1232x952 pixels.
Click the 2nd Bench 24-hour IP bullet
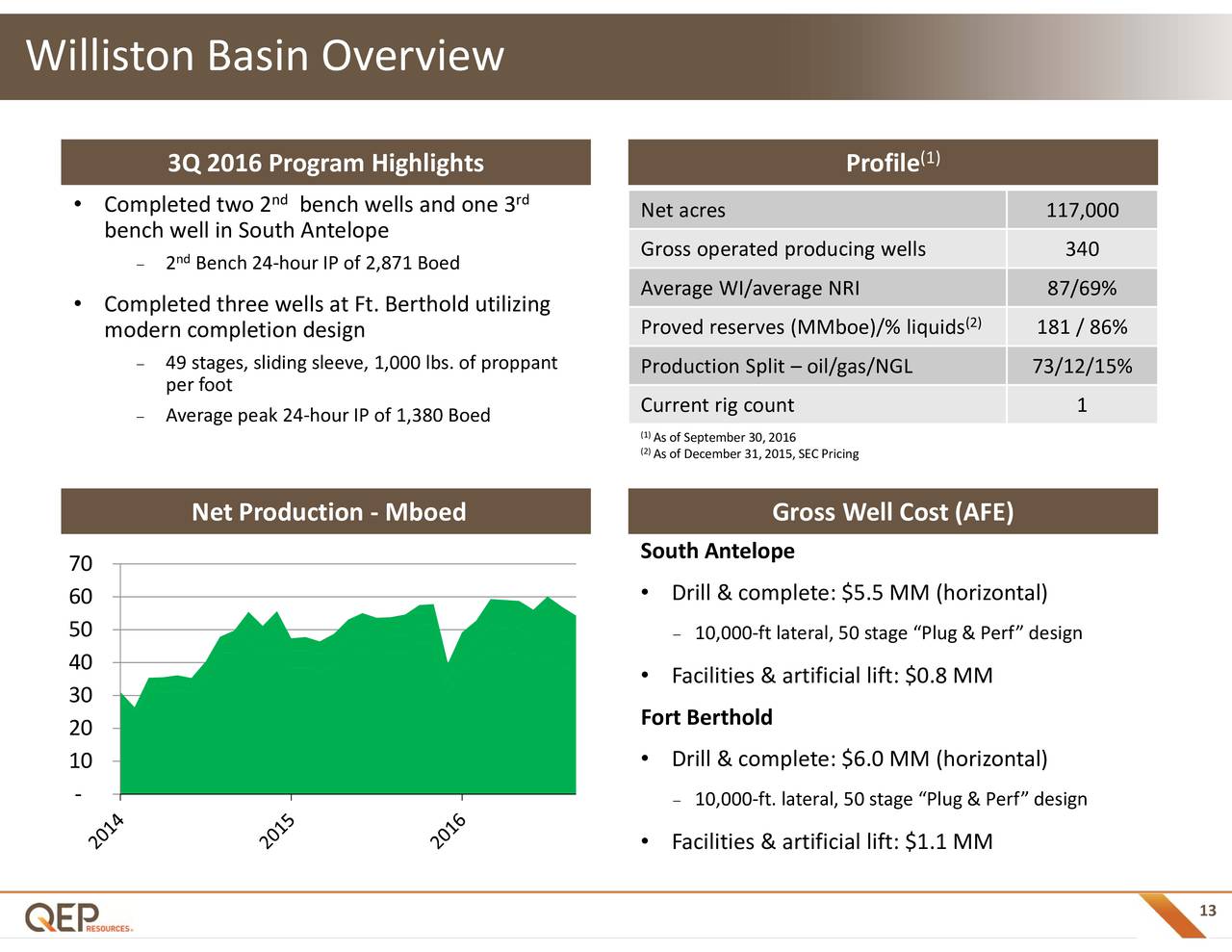312,263
